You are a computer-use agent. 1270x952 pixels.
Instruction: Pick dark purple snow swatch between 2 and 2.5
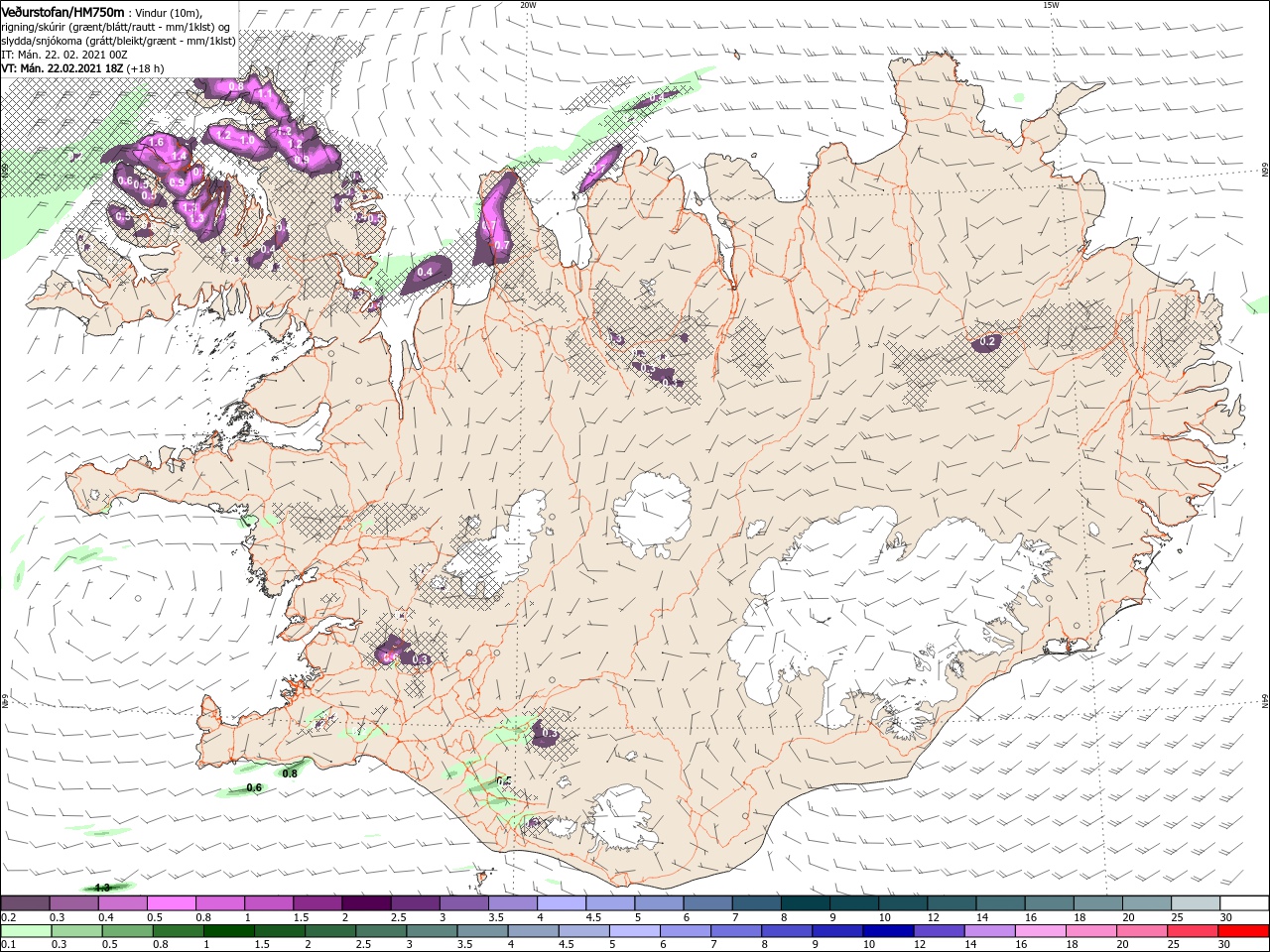[x=367, y=903]
